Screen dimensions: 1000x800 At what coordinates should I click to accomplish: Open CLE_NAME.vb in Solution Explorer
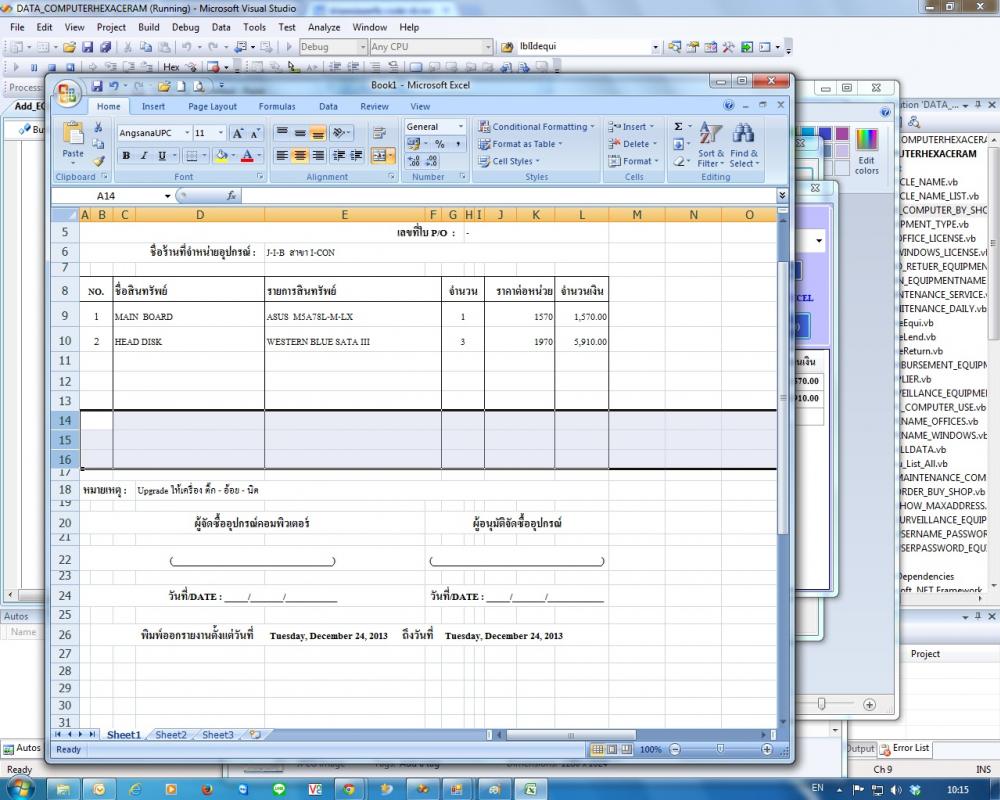(x=929, y=182)
